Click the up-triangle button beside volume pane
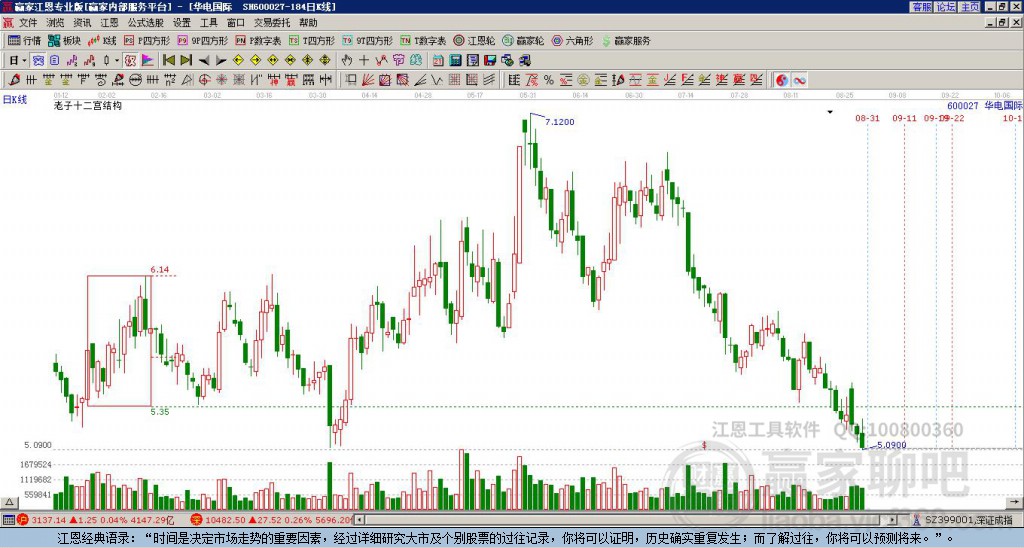 tap(9, 503)
